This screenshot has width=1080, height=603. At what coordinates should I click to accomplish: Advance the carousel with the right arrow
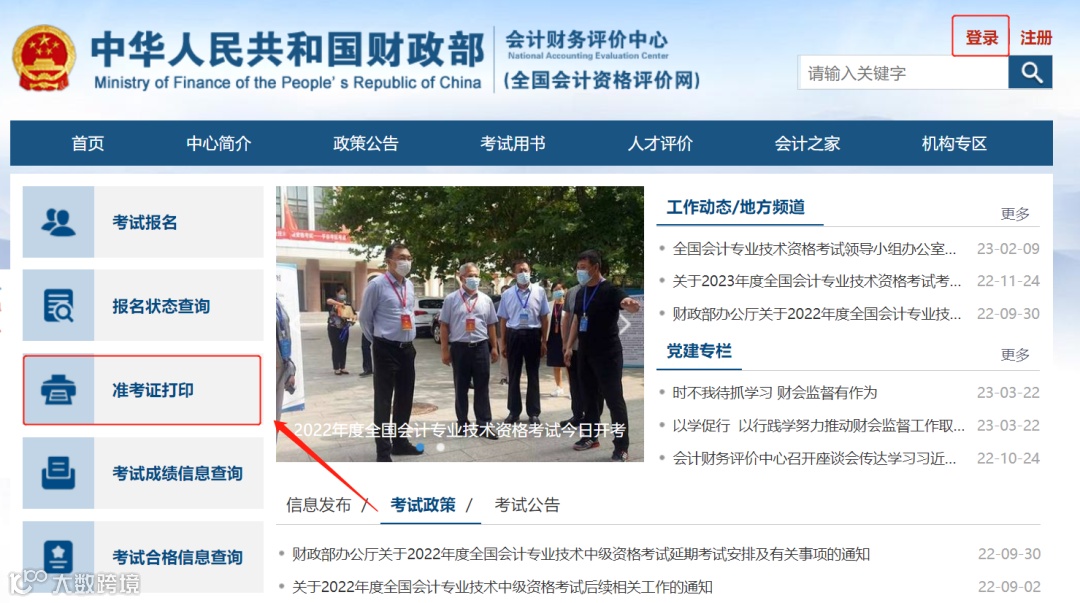click(624, 324)
